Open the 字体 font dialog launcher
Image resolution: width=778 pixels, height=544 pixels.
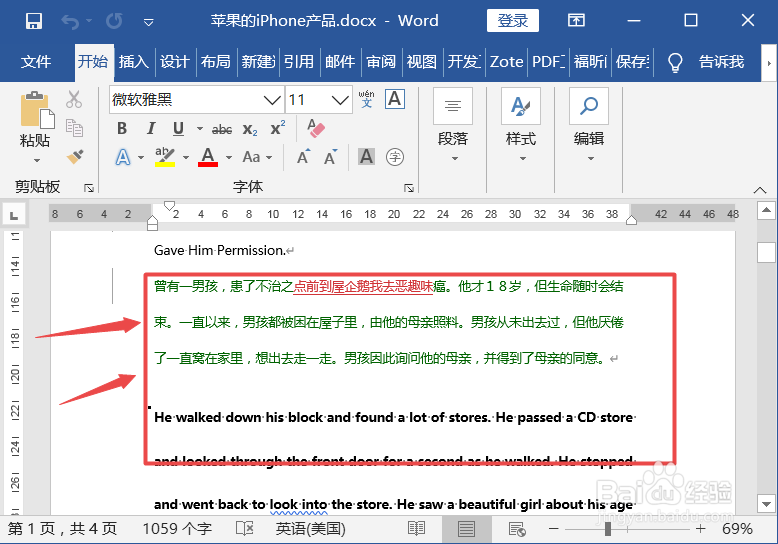pyautogui.click(x=409, y=188)
